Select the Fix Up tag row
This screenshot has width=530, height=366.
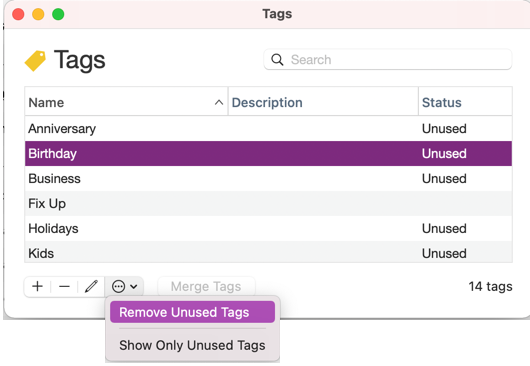pyautogui.click(x=268, y=203)
